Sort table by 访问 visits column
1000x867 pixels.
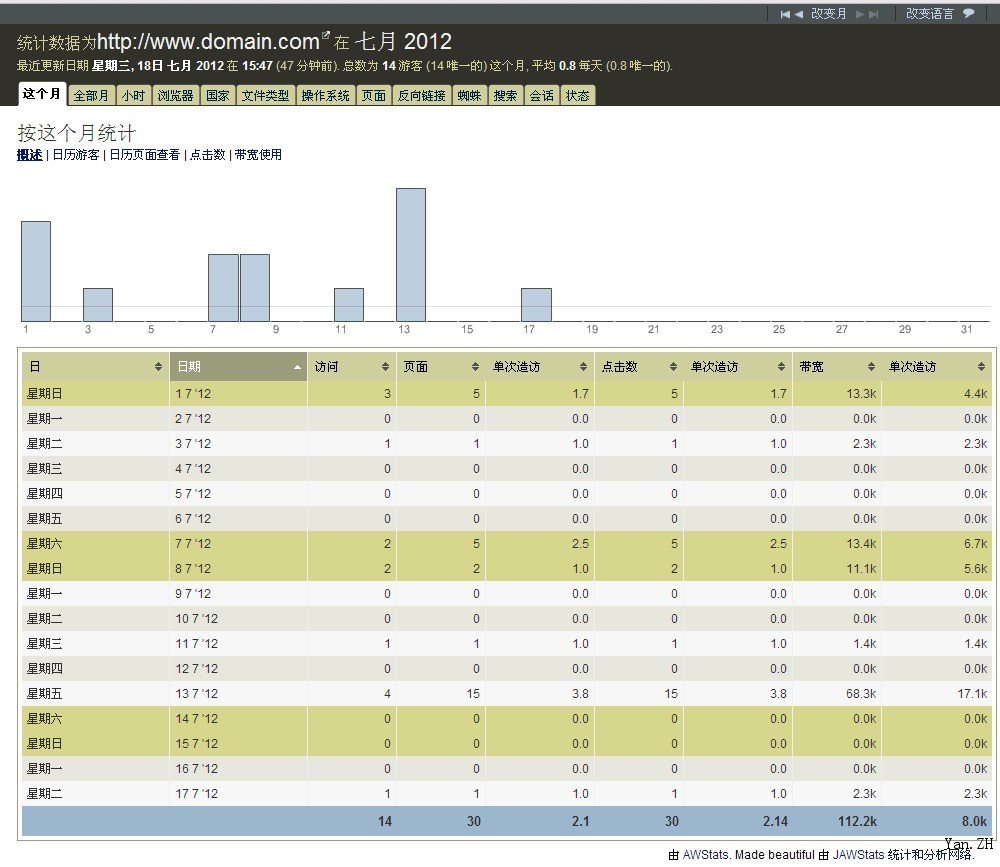352,367
